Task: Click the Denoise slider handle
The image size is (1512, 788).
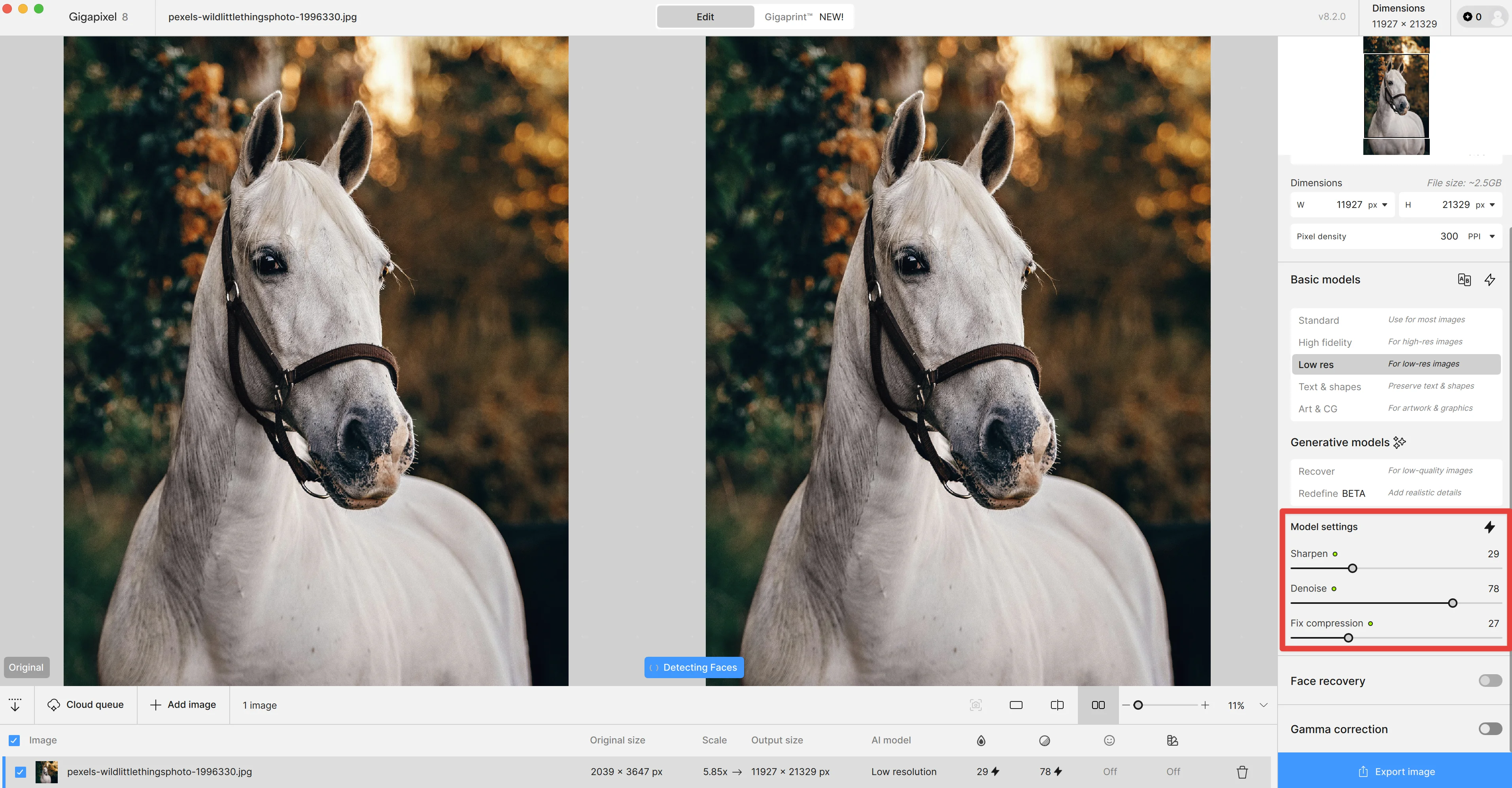Action: tap(1453, 603)
